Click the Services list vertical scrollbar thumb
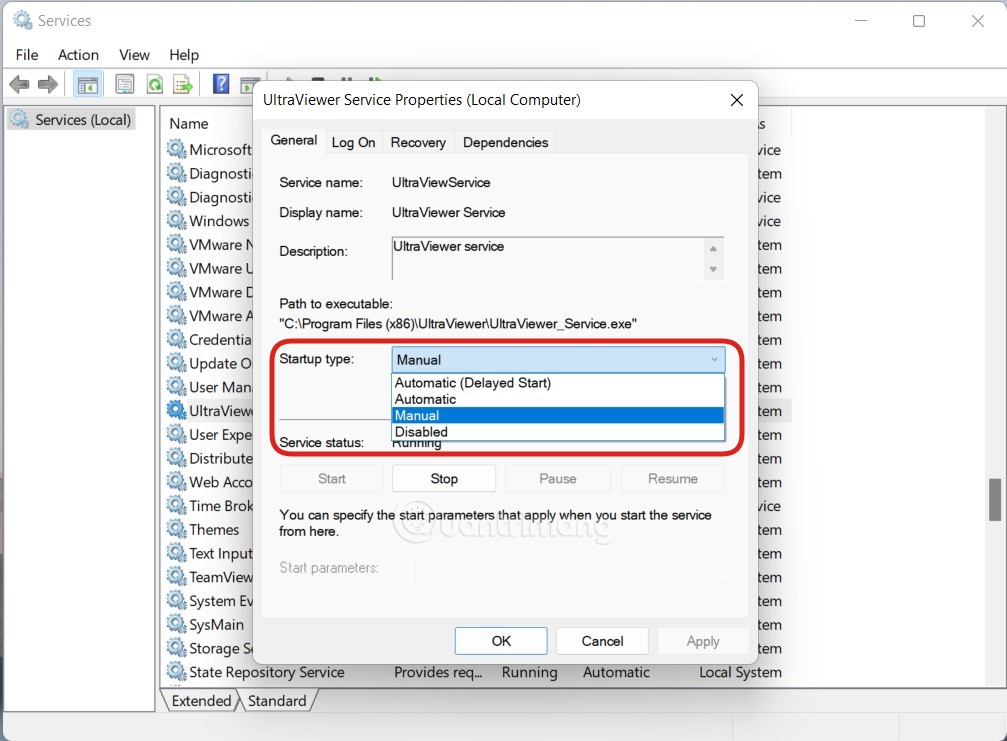 (995, 500)
